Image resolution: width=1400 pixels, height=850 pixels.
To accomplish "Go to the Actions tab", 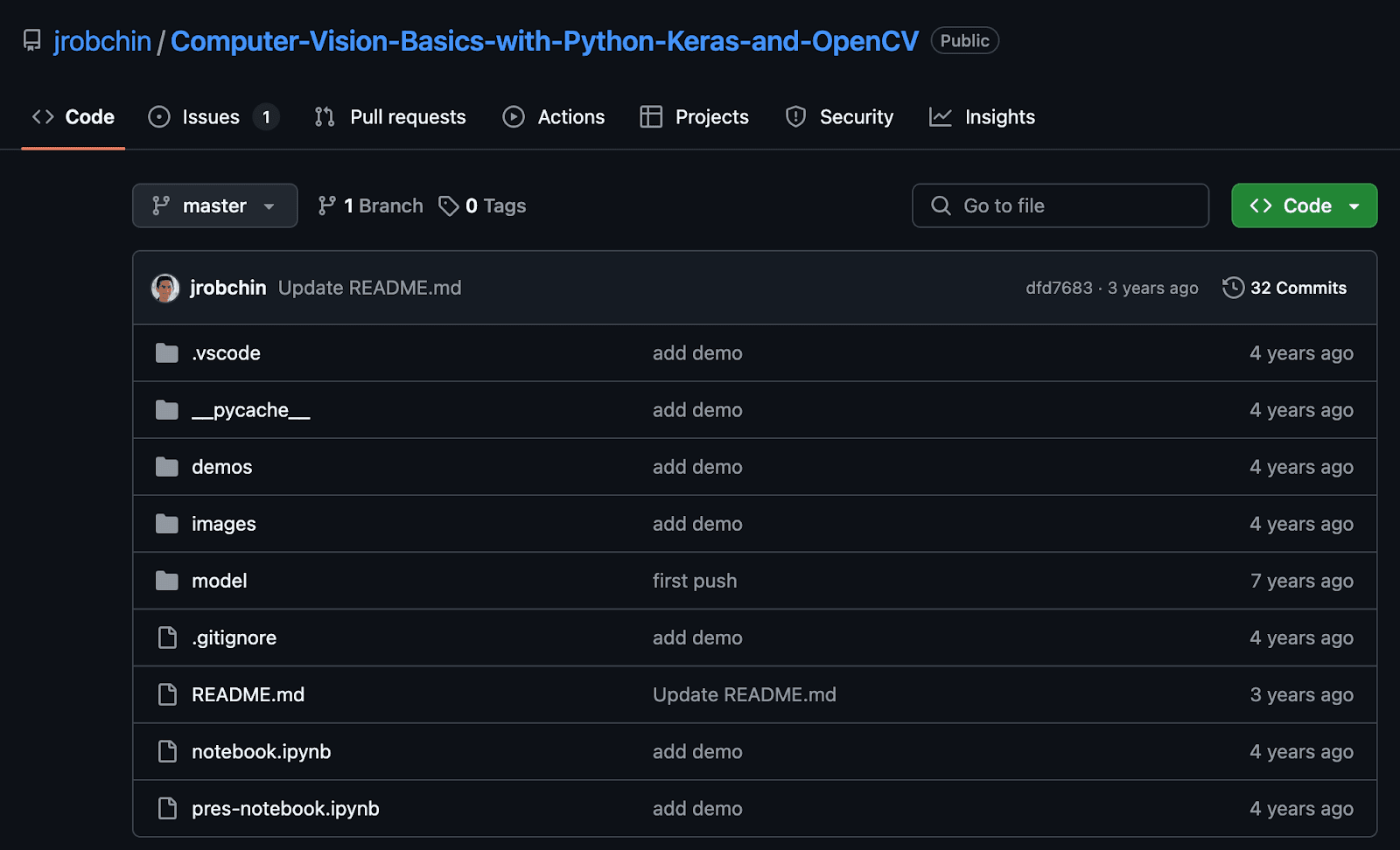I will (554, 117).
